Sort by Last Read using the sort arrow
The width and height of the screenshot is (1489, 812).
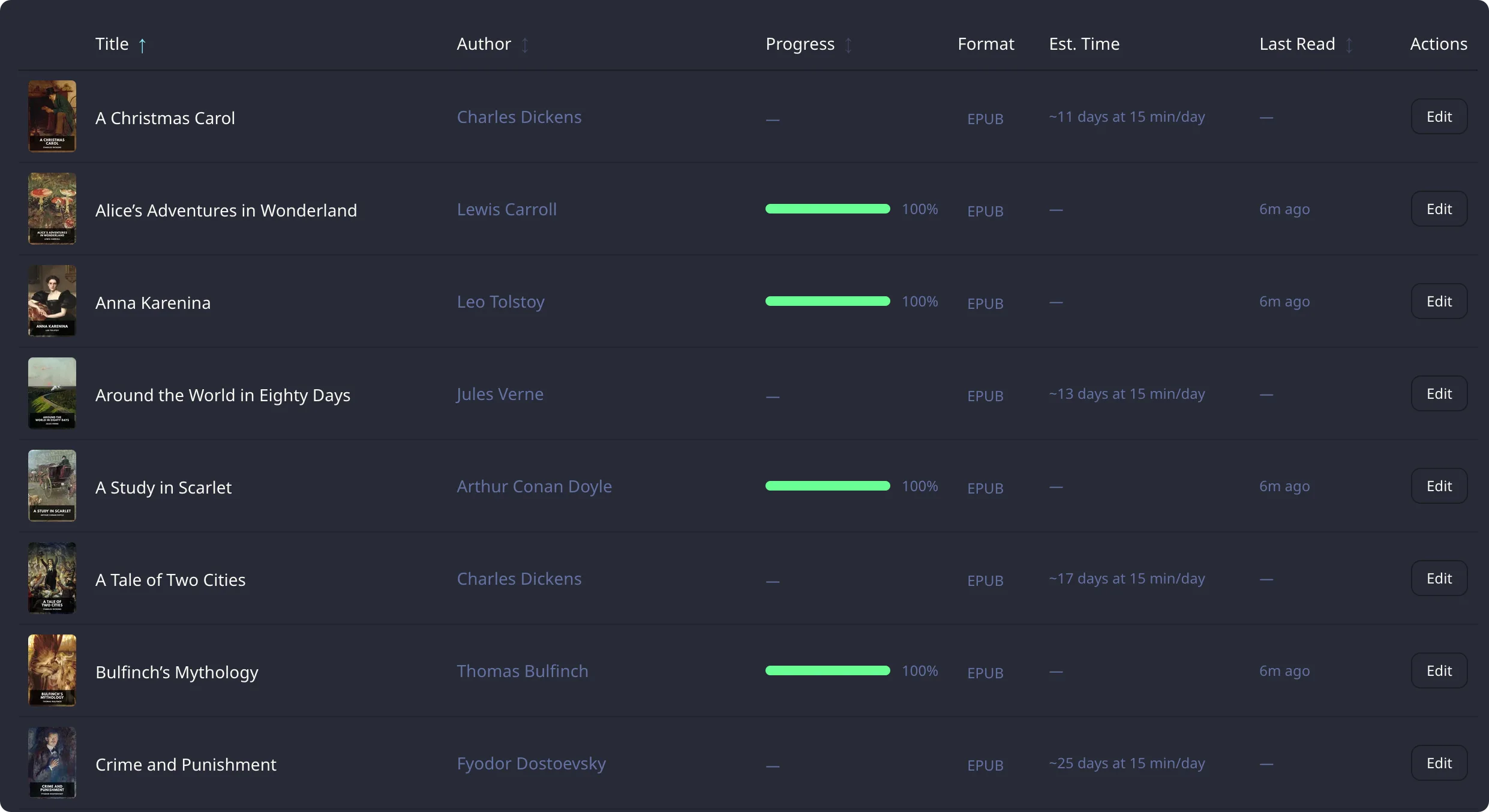tap(1349, 44)
